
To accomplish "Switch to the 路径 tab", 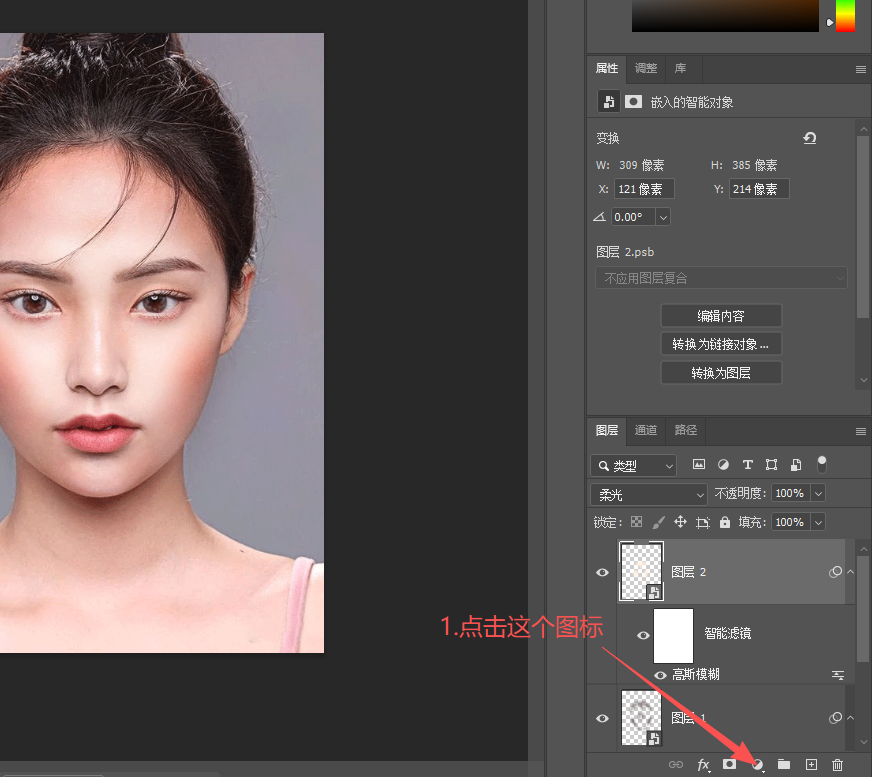I will 685,430.
